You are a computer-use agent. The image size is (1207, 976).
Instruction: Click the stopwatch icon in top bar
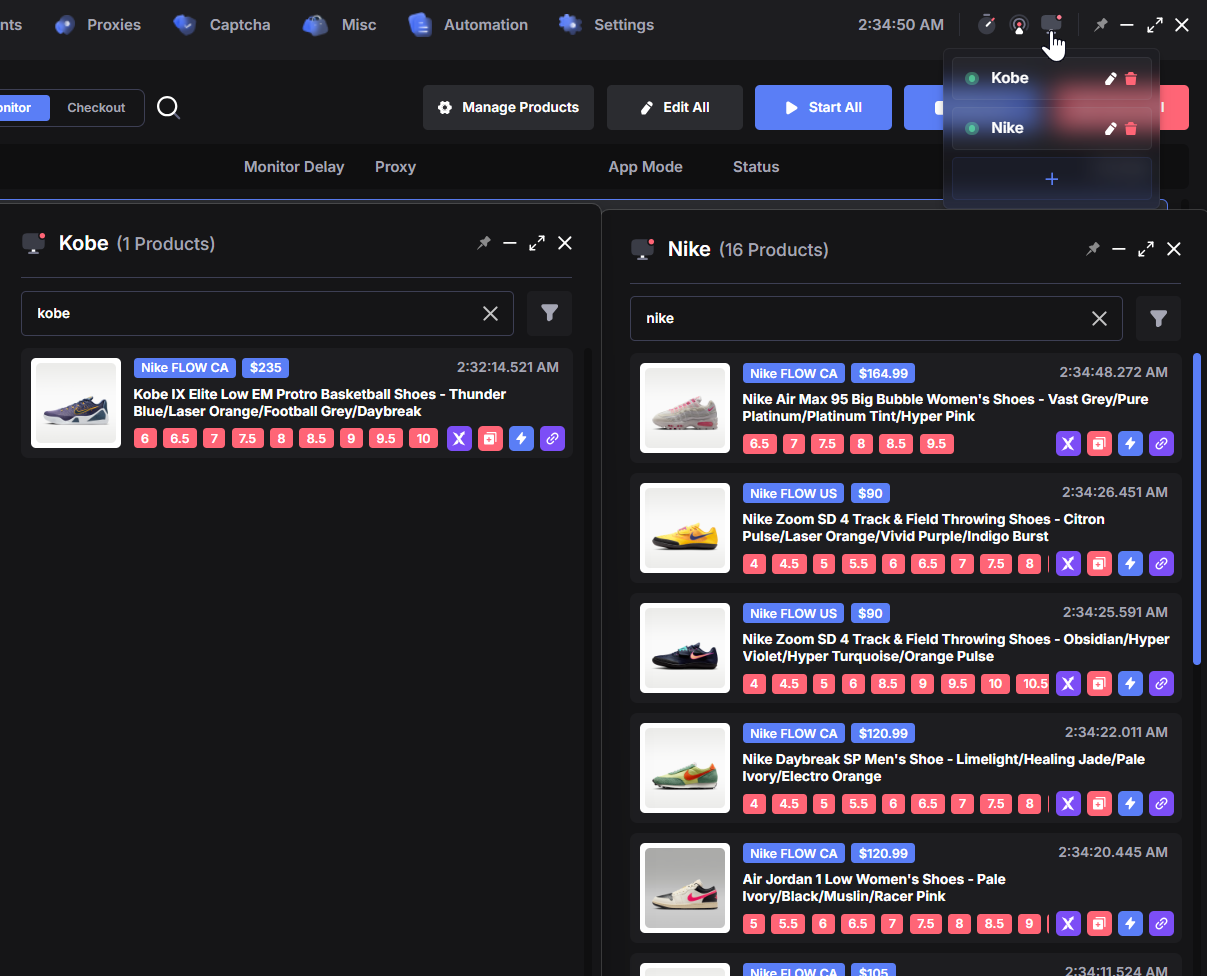pos(986,25)
